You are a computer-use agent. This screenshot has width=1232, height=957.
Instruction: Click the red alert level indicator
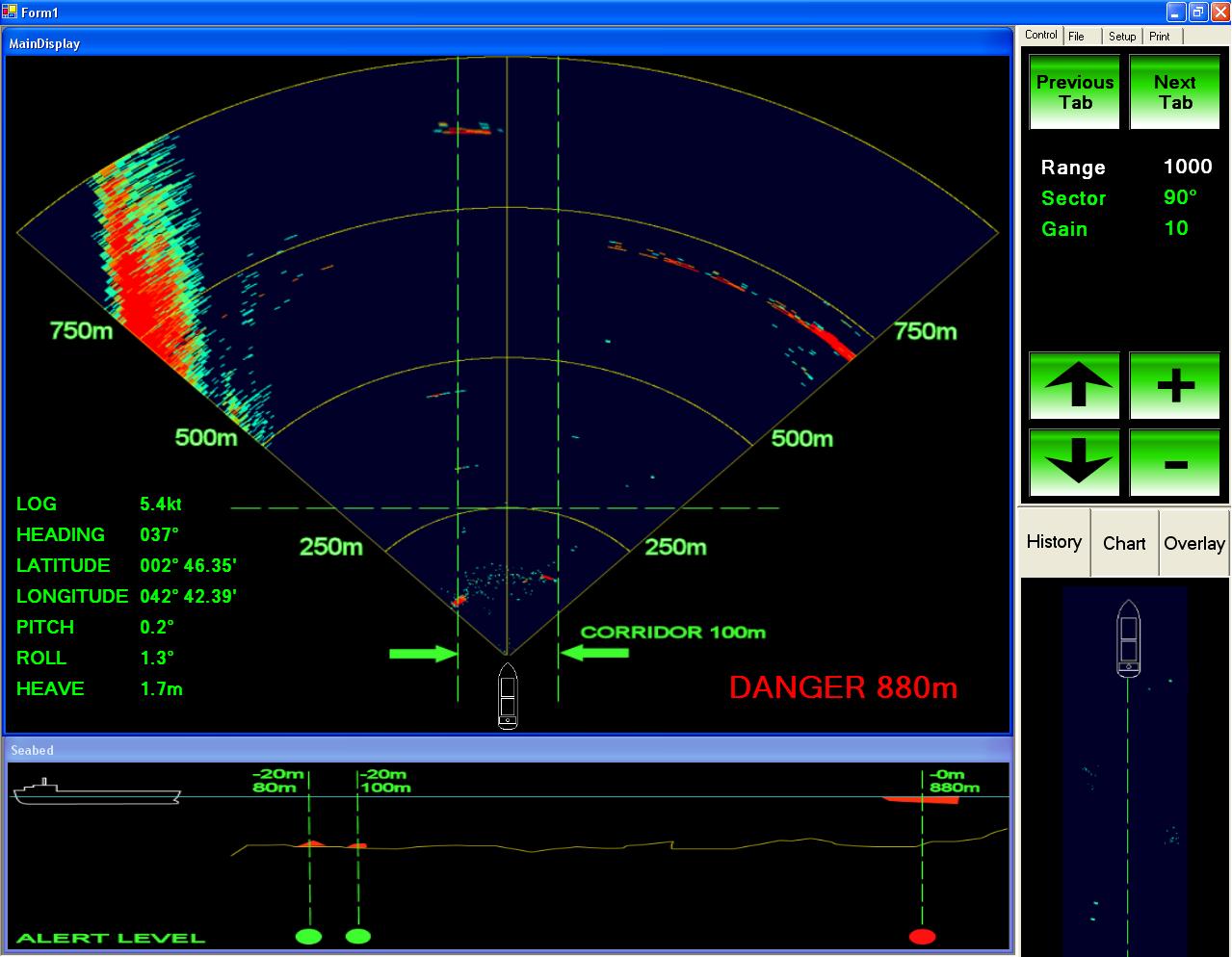[922, 936]
